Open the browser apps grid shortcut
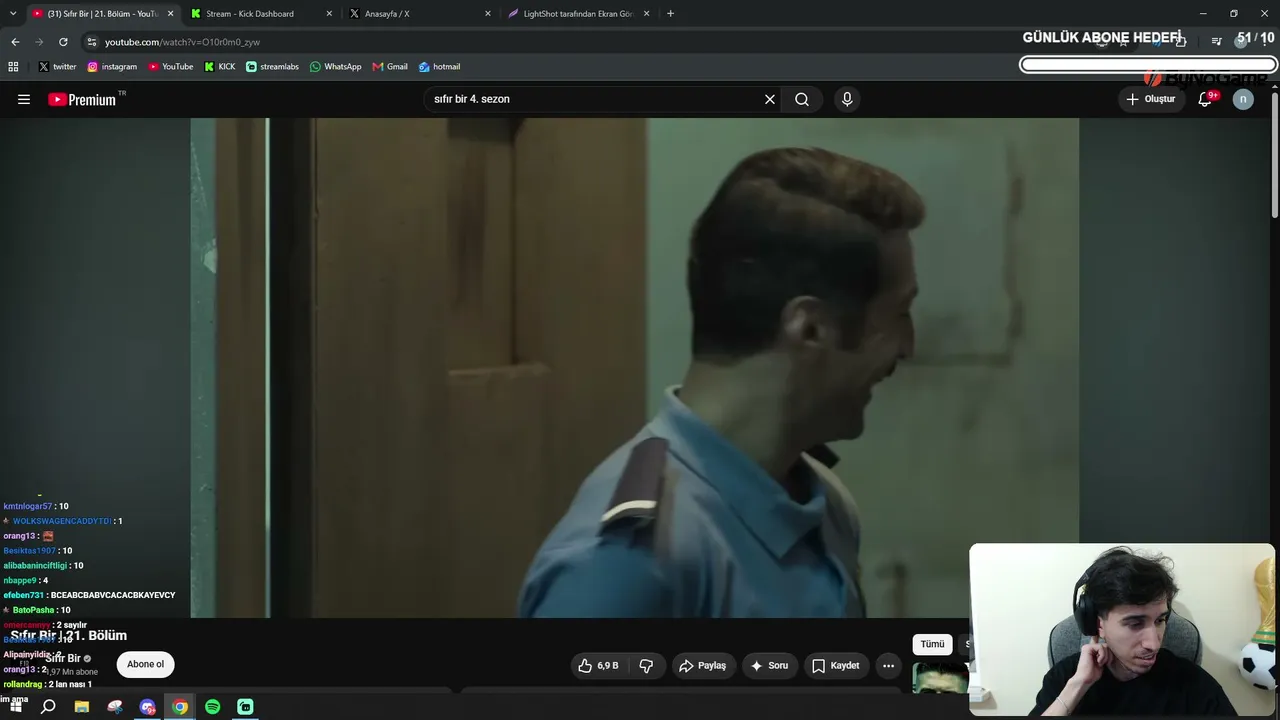Image resolution: width=1280 pixels, height=720 pixels. pyautogui.click(x=13, y=67)
